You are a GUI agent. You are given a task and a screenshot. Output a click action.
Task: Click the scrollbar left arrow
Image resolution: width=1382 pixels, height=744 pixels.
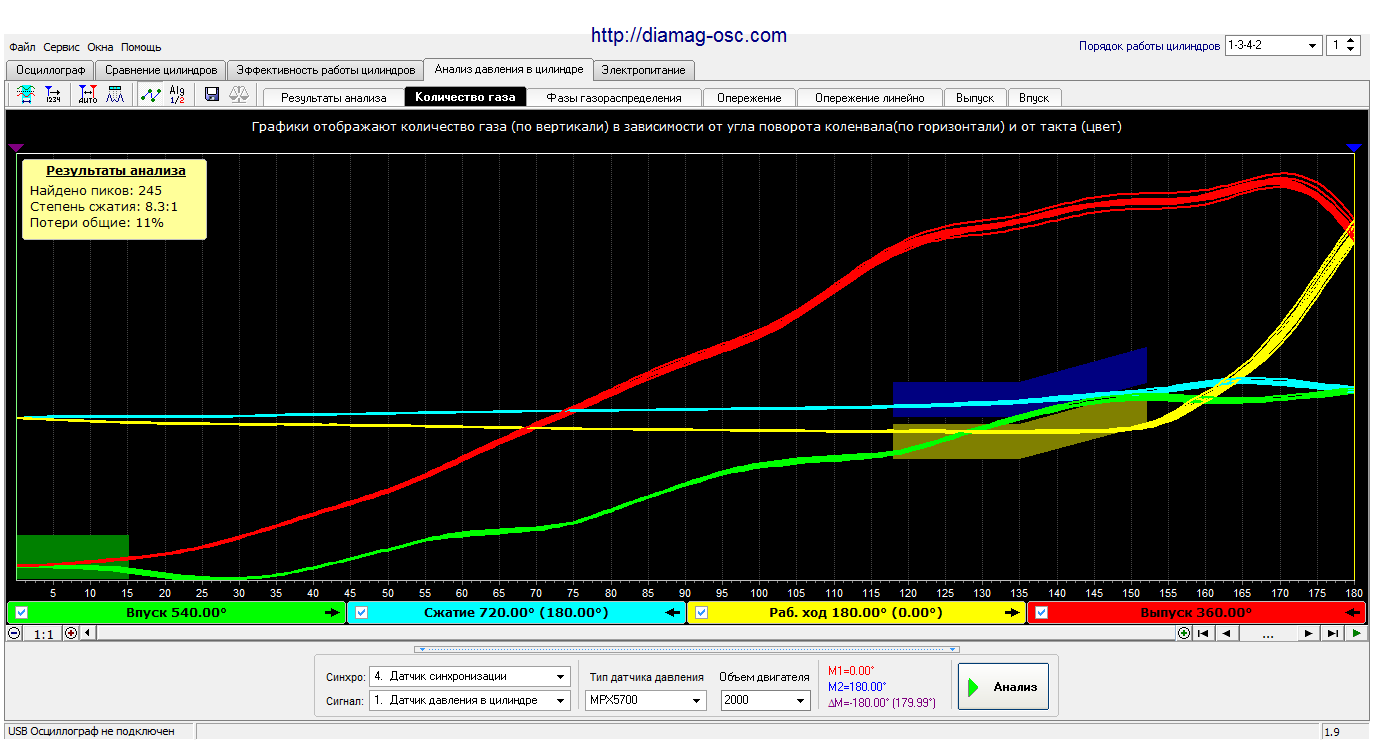click(x=87, y=633)
